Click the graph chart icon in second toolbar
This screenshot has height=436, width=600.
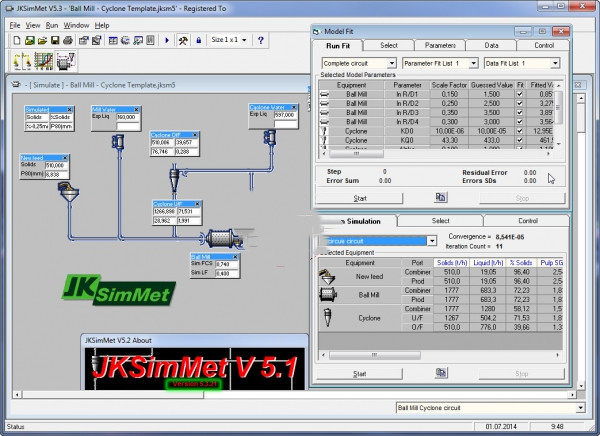pos(44,61)
